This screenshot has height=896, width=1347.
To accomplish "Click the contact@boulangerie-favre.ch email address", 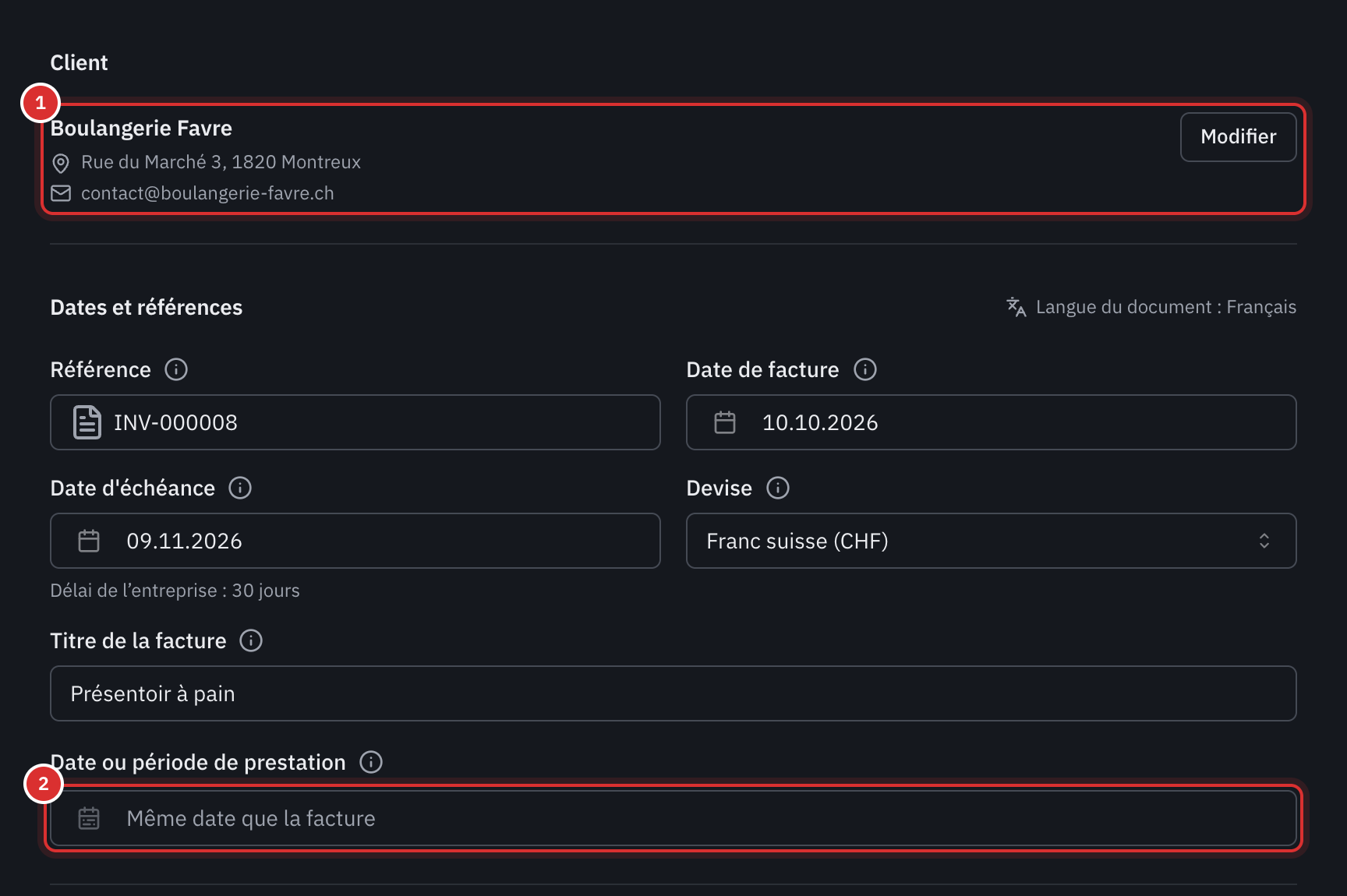I will coord(207,193).
